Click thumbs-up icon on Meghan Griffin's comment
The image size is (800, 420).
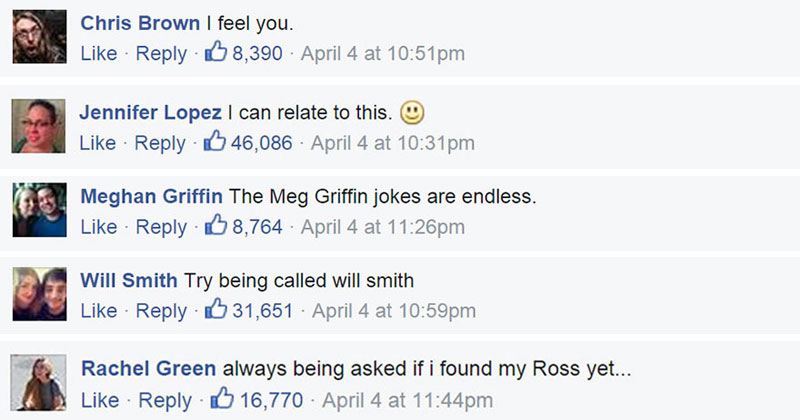tap(216, 226)
